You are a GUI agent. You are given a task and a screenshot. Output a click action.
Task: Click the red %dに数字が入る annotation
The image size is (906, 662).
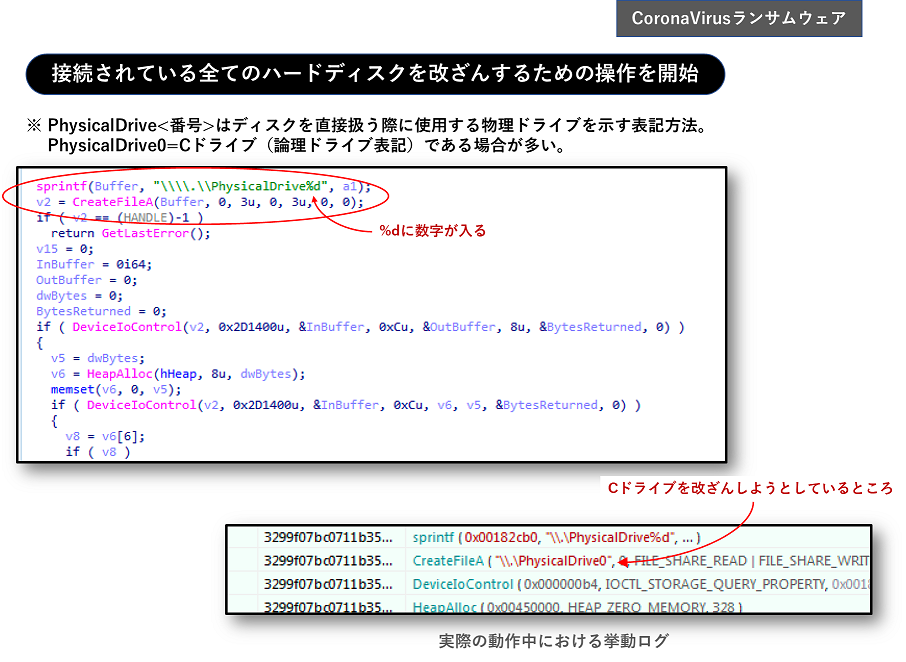tap(430, 229)
